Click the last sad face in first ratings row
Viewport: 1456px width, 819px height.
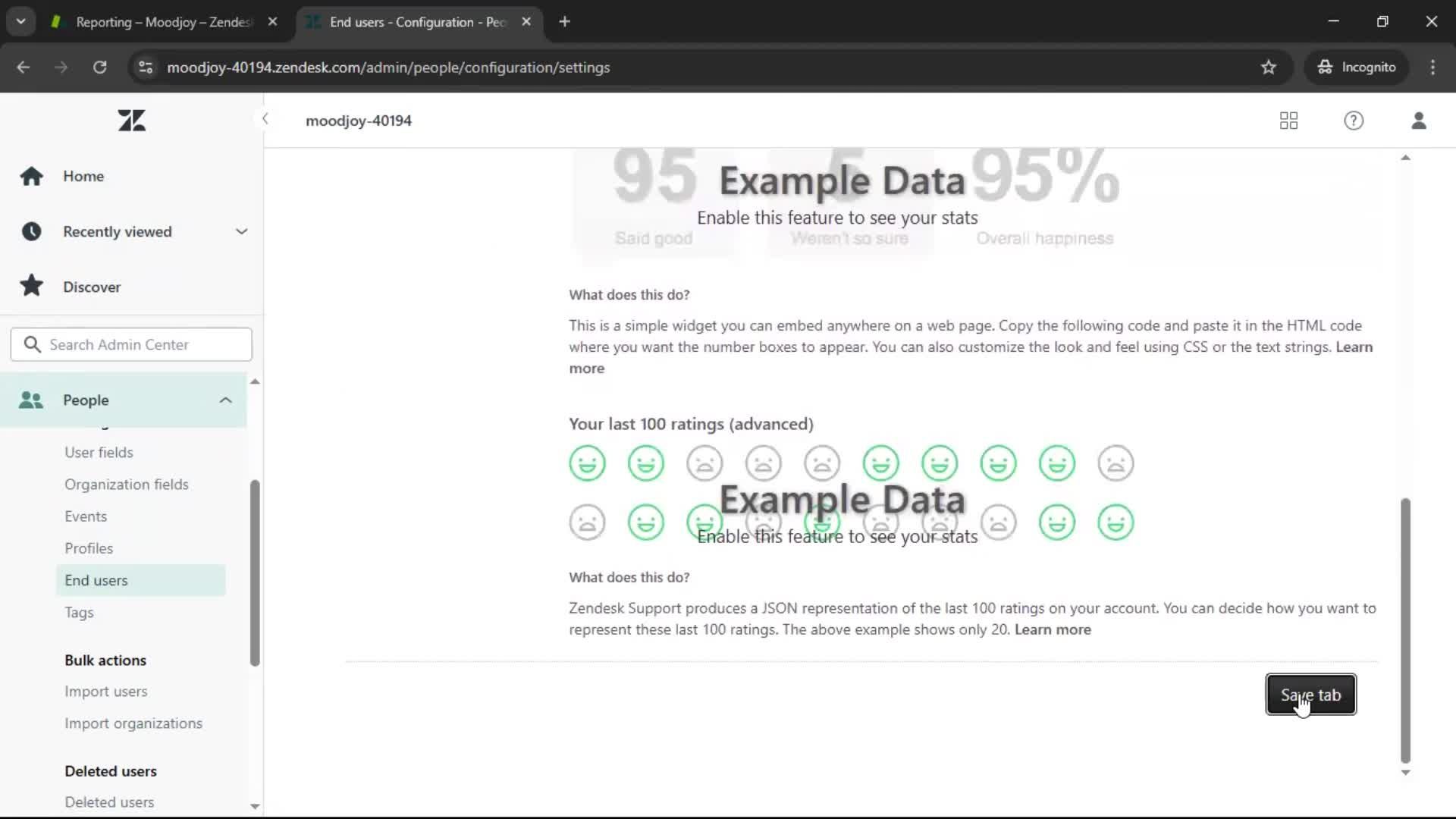(1116, 463)
